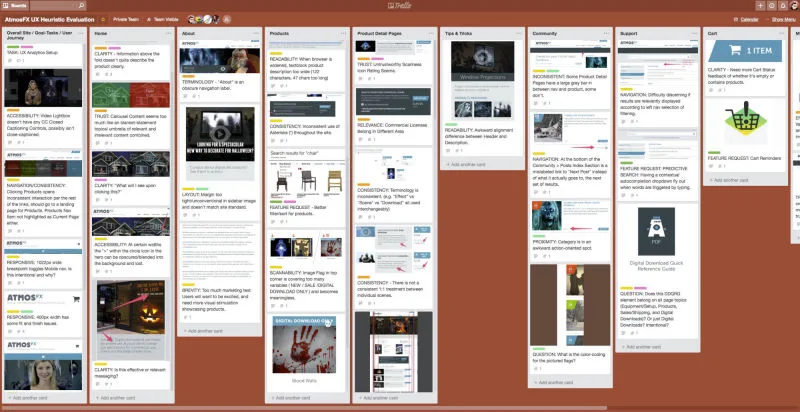Click the plus create icon in header
Image resolution: width=800 pixels, height=412 pixels.
(760, 6)
